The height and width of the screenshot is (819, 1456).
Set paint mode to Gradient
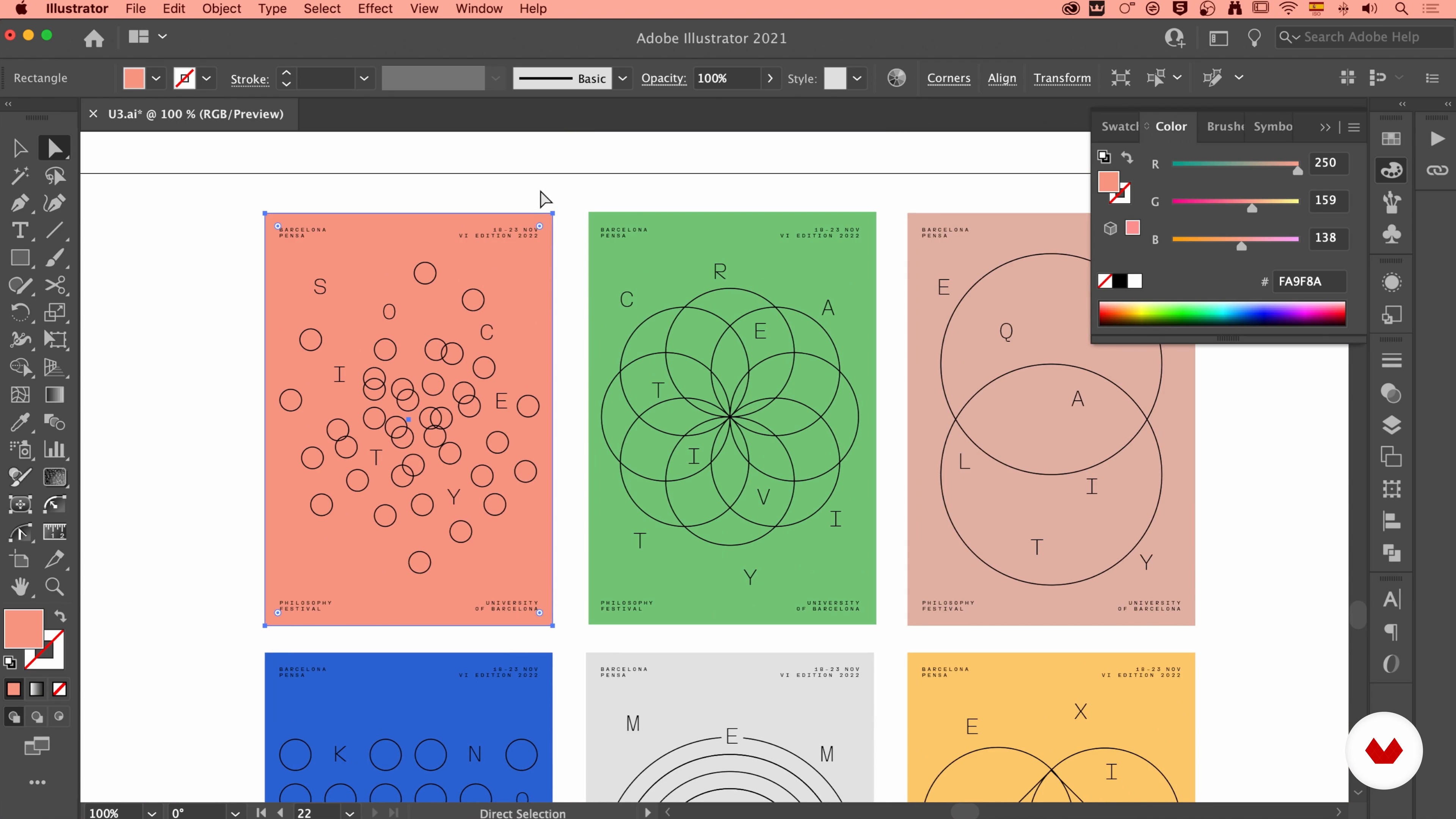pos(37,689)
